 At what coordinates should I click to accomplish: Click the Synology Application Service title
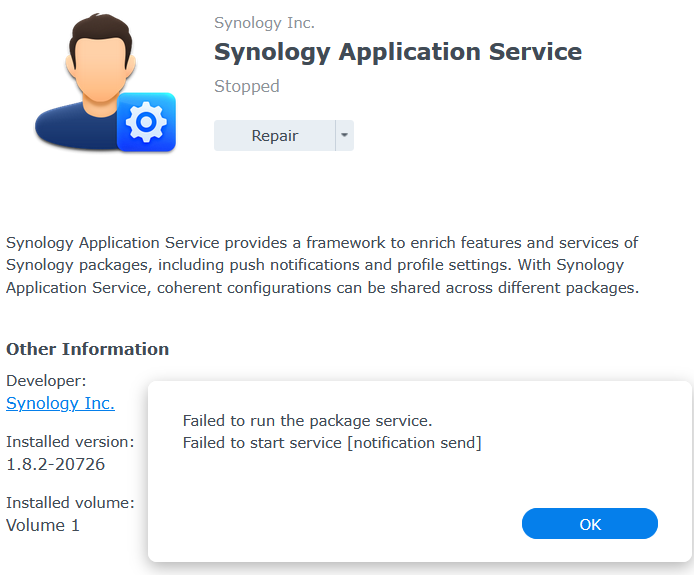(x=398, y=52)
